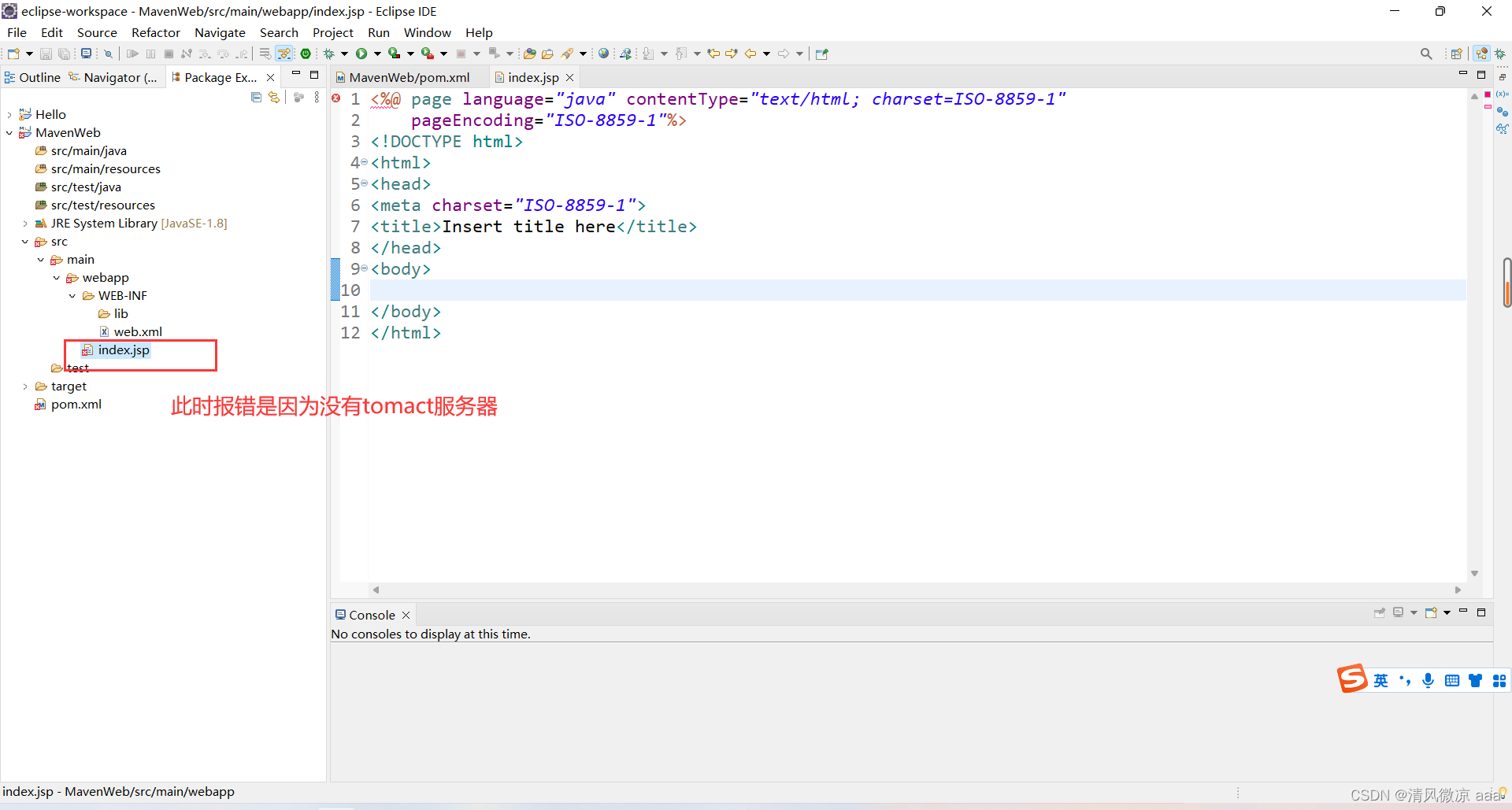Open the Web Browser globe icon

[x=603, y=54]
